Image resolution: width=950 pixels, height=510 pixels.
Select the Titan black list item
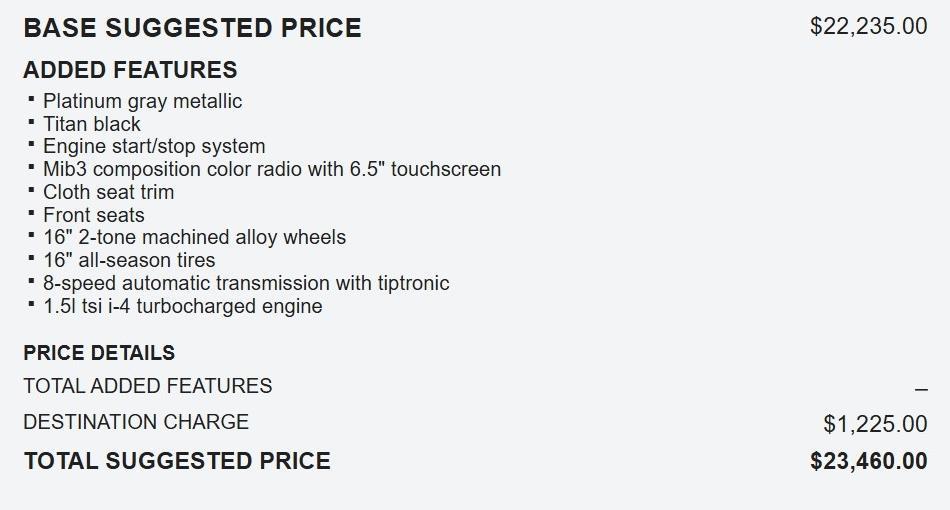[x=92, y=124]
